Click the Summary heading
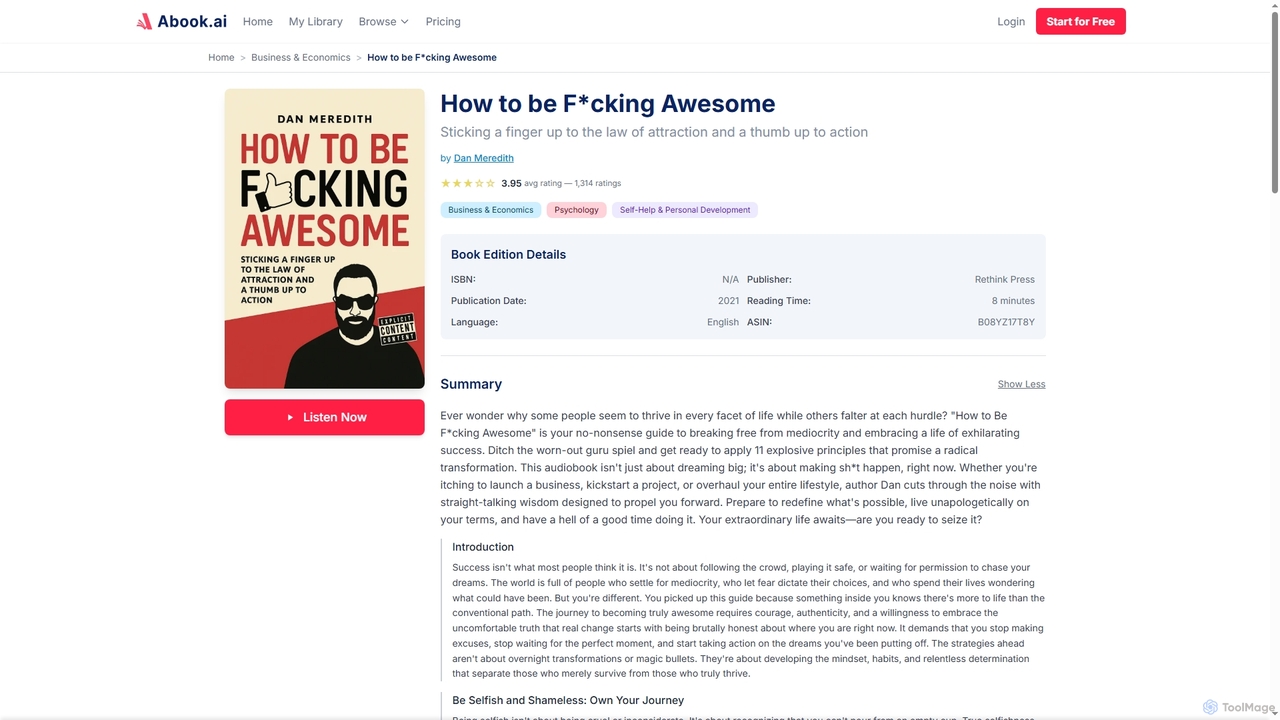Screen dimensions: 1280x720 471,384
